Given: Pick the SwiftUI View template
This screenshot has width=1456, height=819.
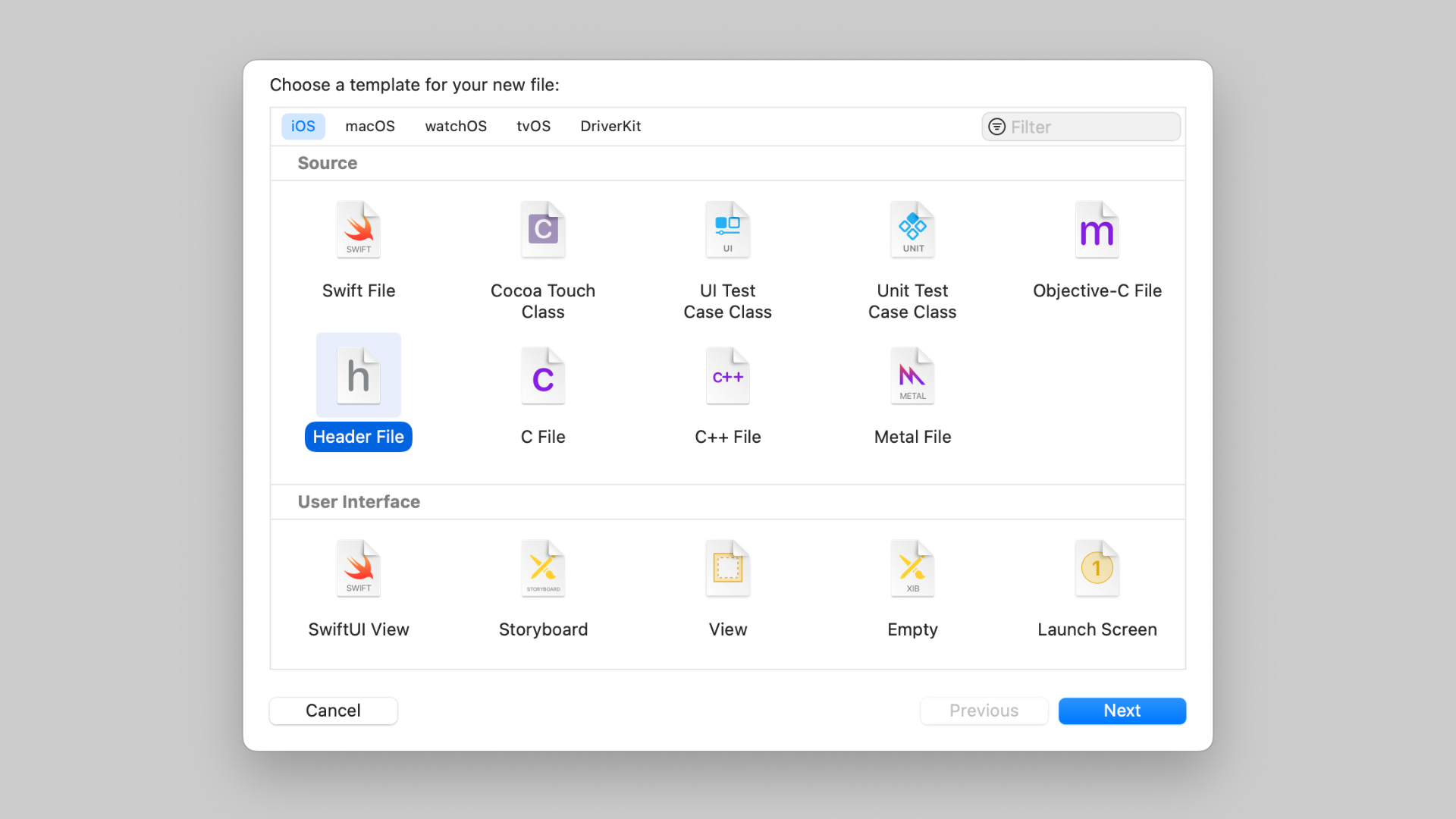Looking at the screenshot, I should pos(359,569).
